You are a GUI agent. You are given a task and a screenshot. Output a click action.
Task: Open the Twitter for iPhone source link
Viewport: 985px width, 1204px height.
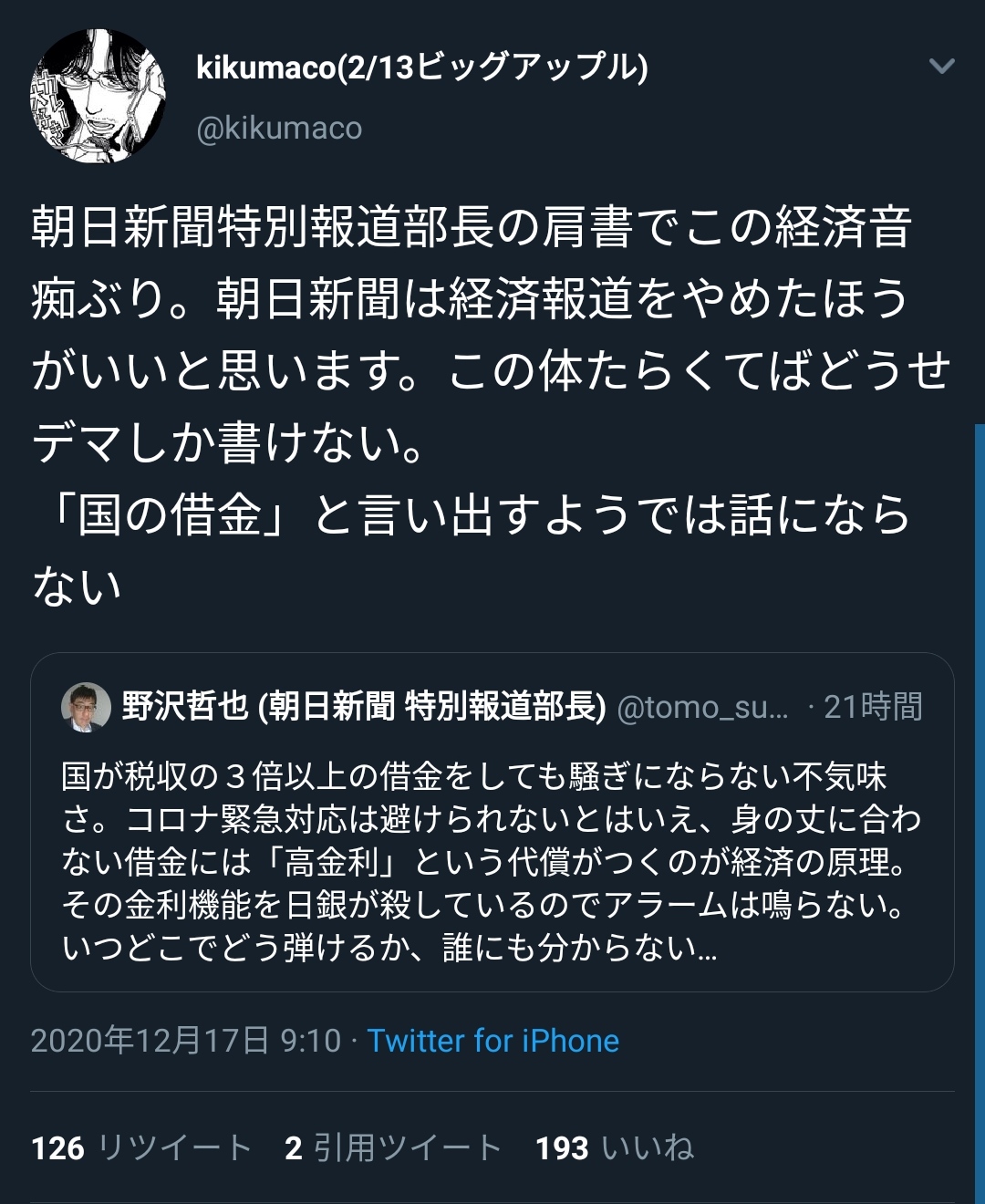pos(493,1041)
